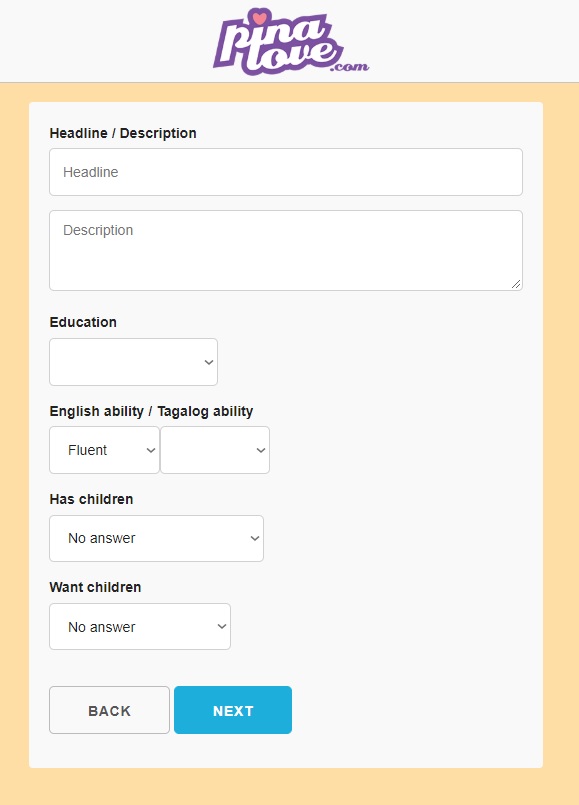This screenshot has height=805, width=579.
Task: Open the English ability Fluent dropdown
Action: pyautogui.click(x=104, y=450)
